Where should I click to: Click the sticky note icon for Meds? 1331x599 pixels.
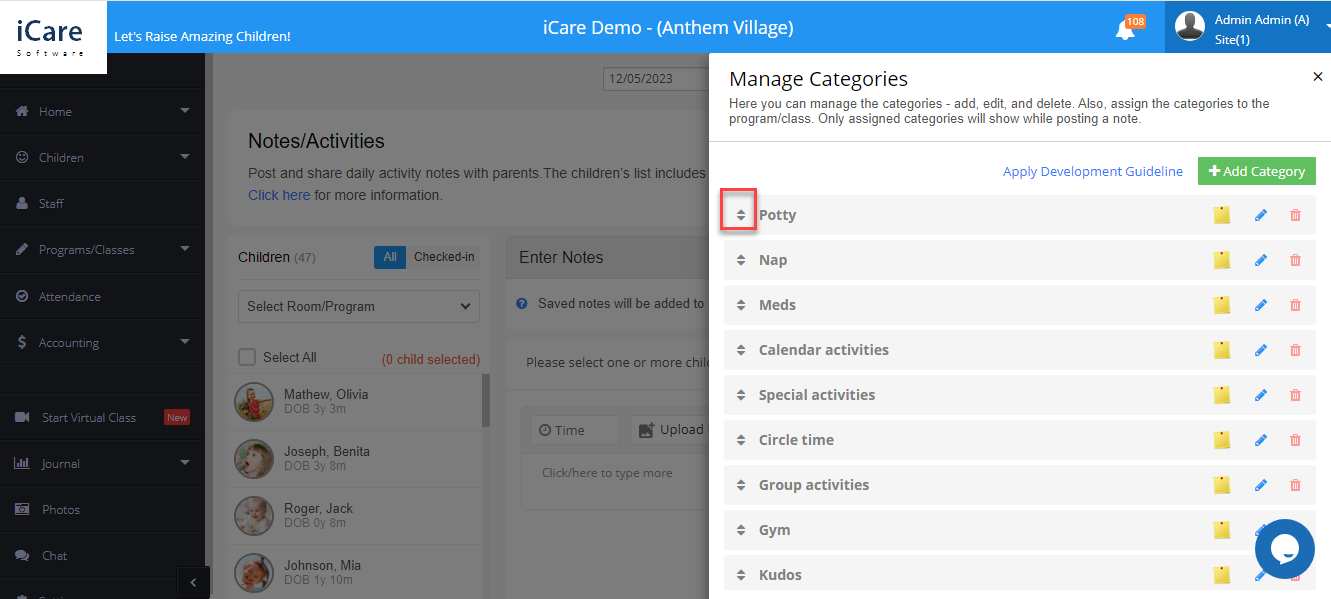coord(1221,305)
